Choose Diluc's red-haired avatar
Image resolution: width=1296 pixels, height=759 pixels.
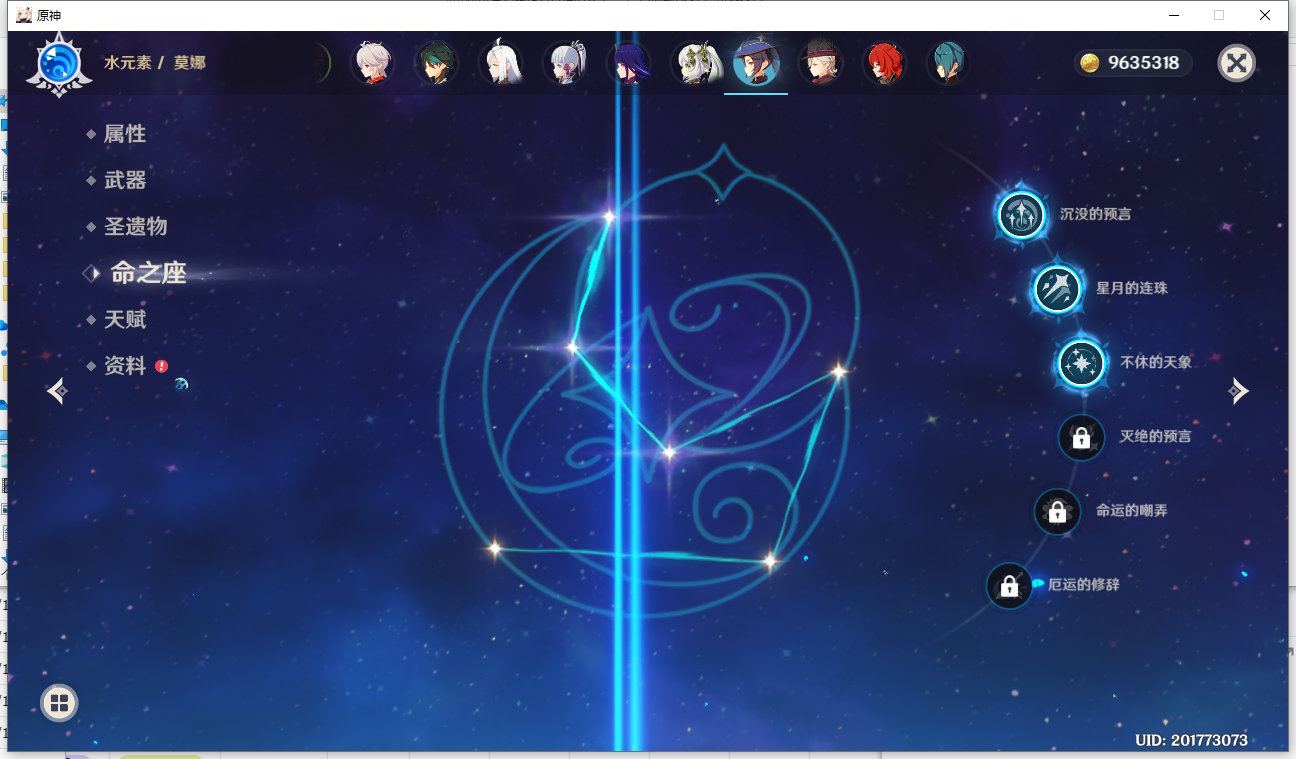884,63
